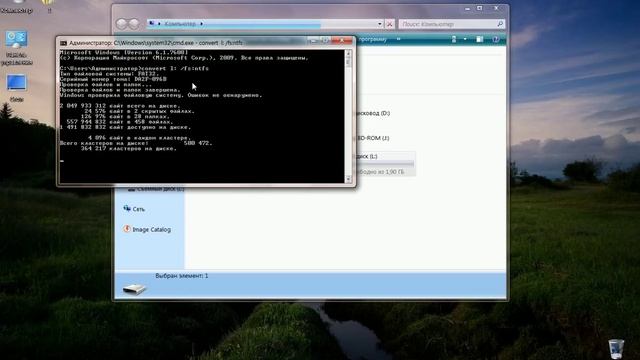Open the address bar history dropdown arrow
640x360 pixels.
(x=380, y=24)
